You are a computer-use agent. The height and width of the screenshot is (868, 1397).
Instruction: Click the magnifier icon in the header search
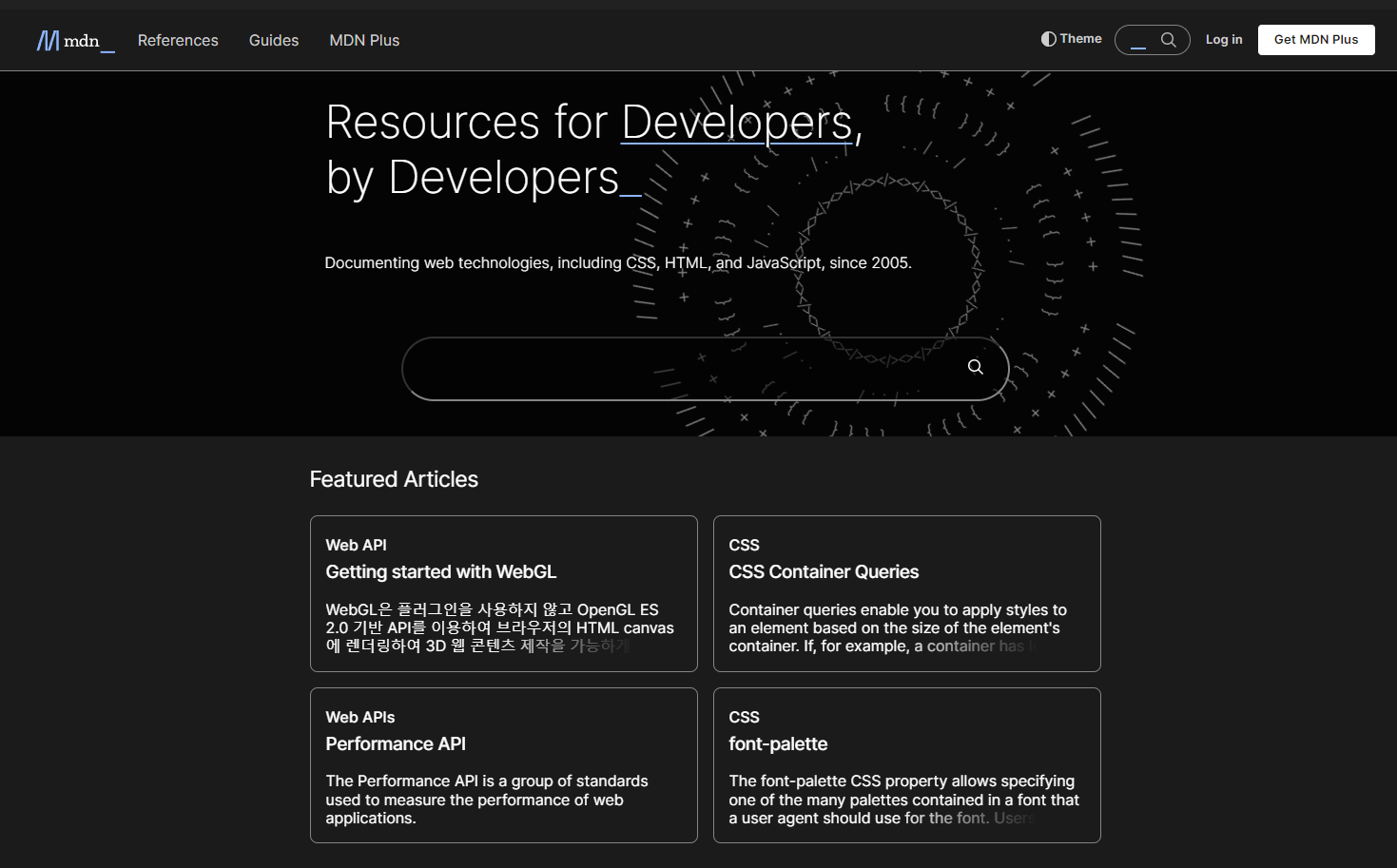pos(1169,40)
